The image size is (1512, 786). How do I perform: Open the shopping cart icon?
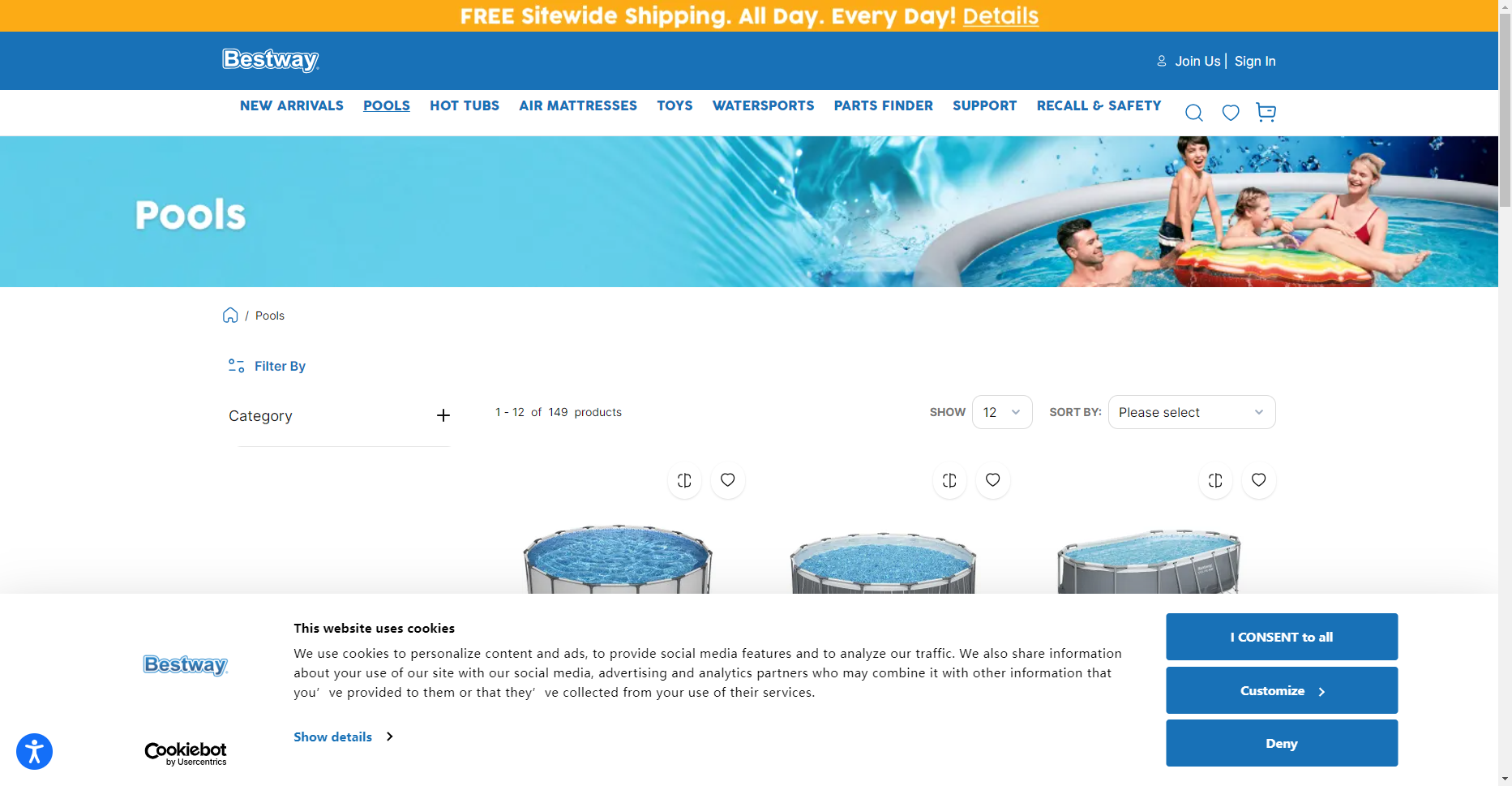1266,112
